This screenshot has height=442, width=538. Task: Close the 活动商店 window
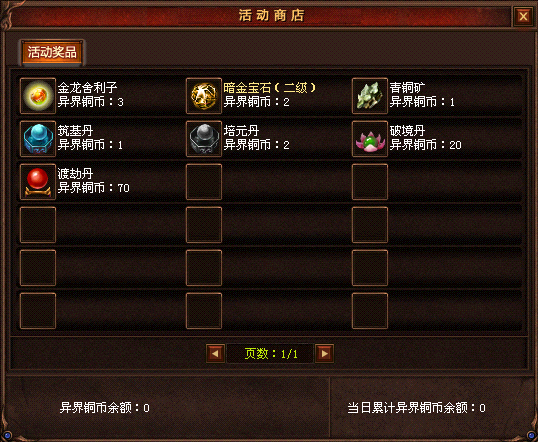pyautogui.click(x=523, y=16)
